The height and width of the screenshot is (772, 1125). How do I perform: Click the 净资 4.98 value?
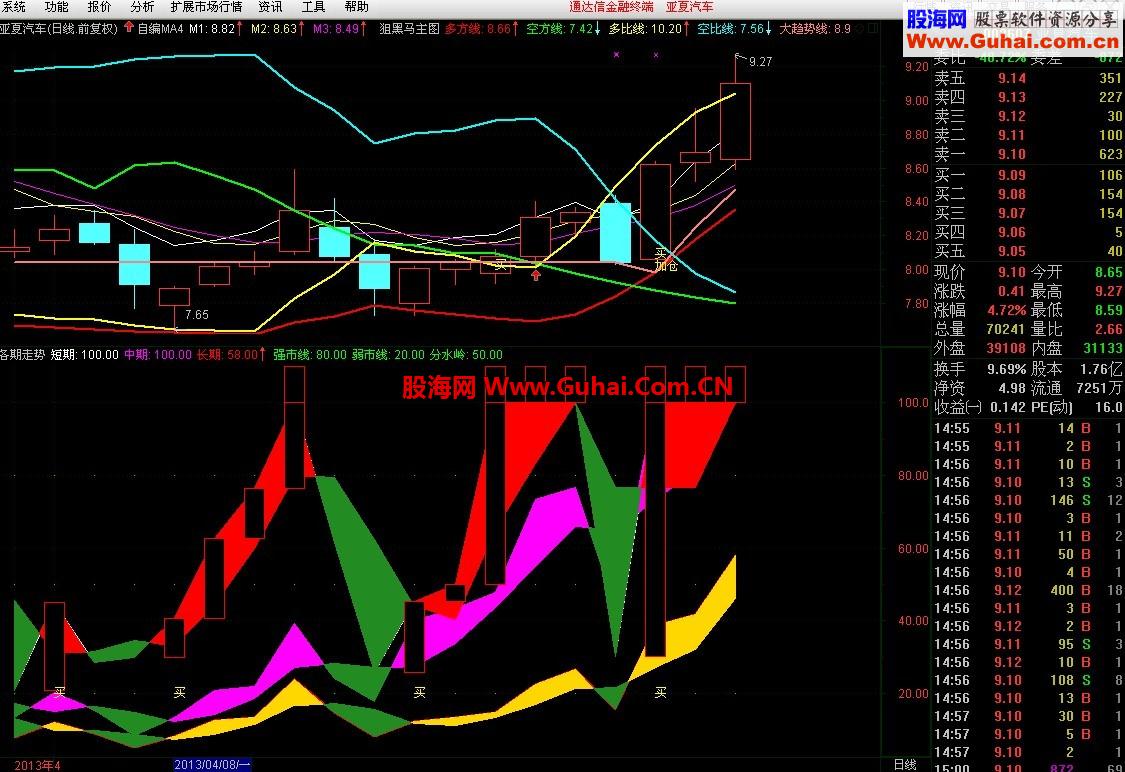coord(1012,388)
